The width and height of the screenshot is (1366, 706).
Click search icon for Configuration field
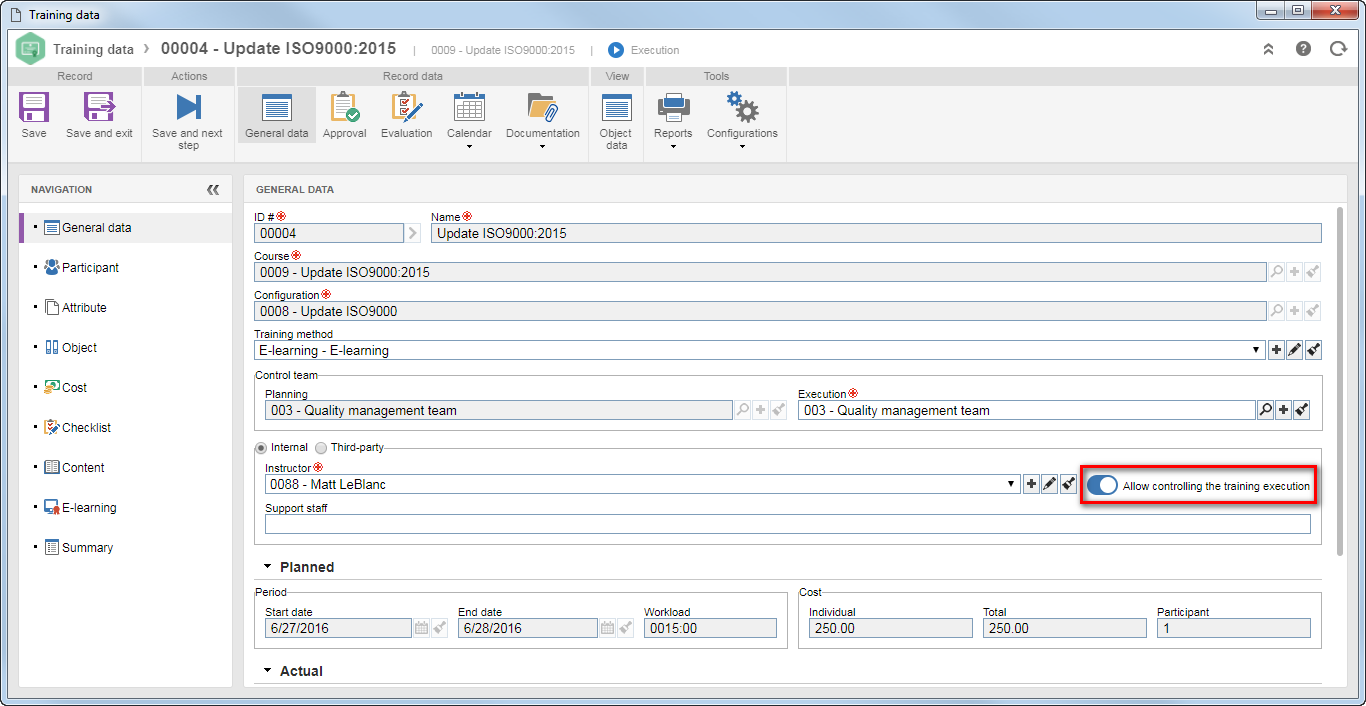(1277, 311)
